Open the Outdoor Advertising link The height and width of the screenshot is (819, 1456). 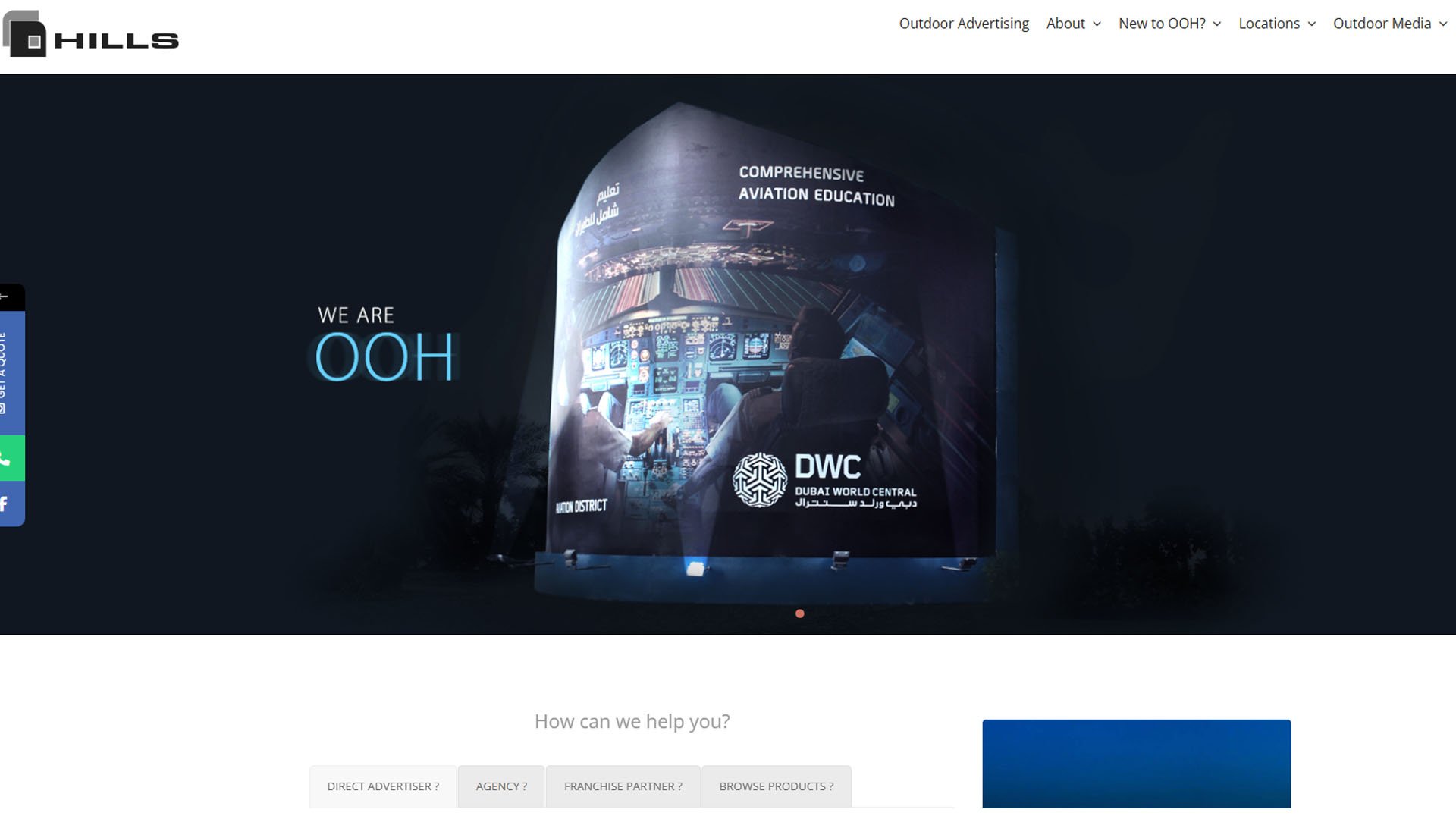[964, 24]
